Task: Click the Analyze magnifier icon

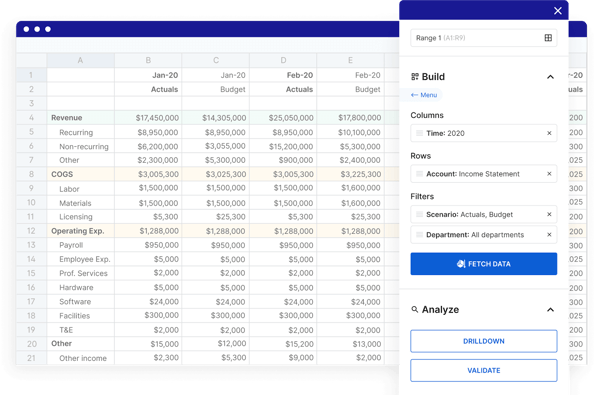Action: coord(414,309)
